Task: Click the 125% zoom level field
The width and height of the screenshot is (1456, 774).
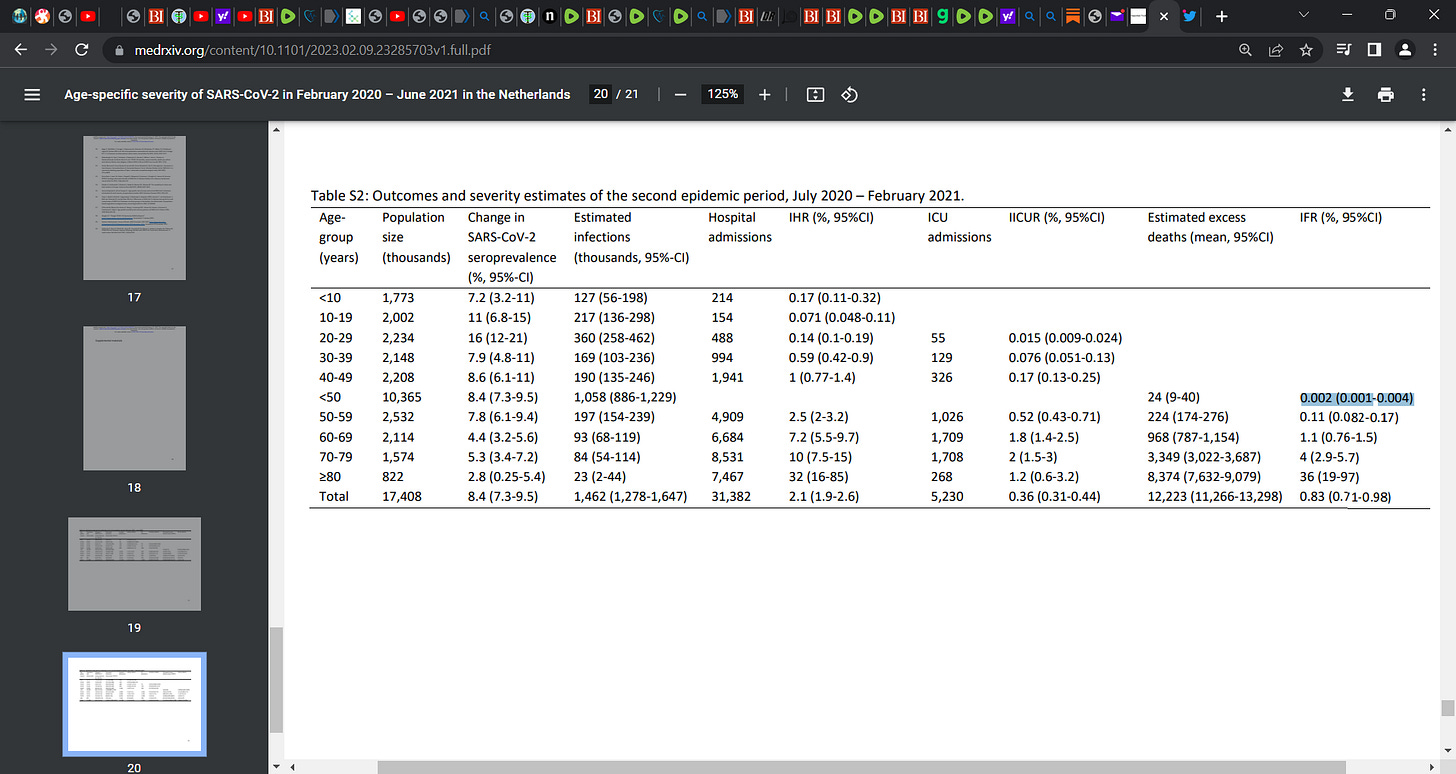Action: (x=723, y=94)
